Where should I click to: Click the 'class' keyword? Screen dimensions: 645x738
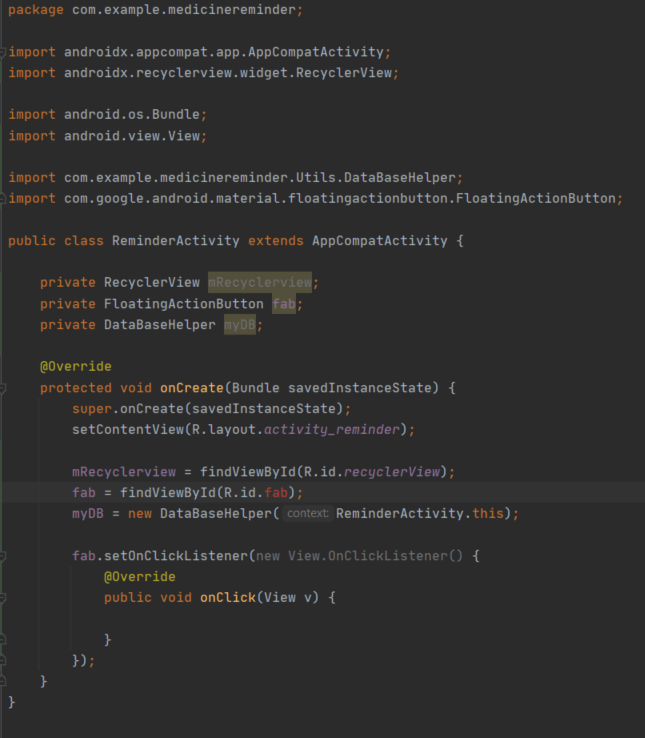pos(84,241)
